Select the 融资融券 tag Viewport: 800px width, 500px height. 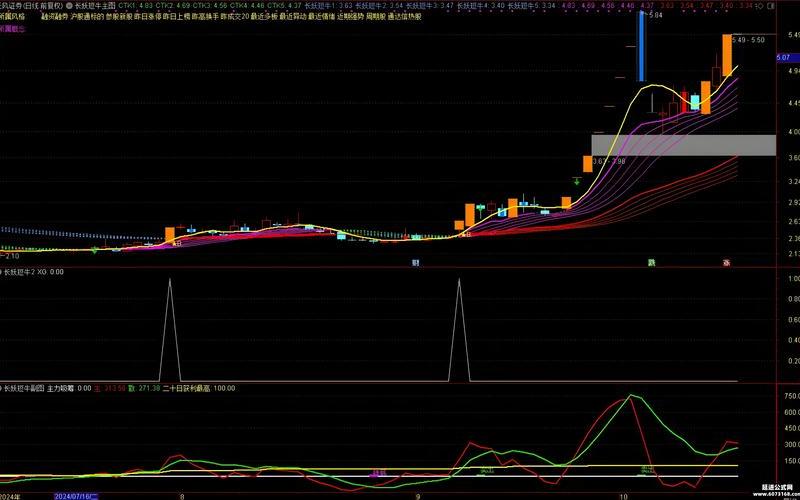[x=56, y=17]
